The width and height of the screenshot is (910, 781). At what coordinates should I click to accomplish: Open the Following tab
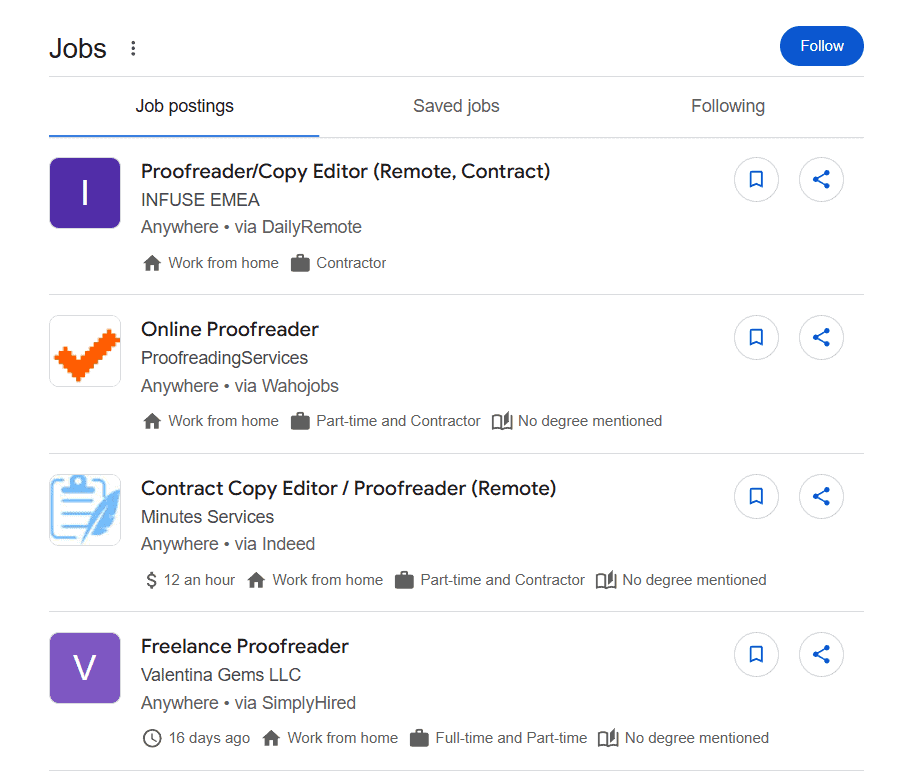click(728, 106)
